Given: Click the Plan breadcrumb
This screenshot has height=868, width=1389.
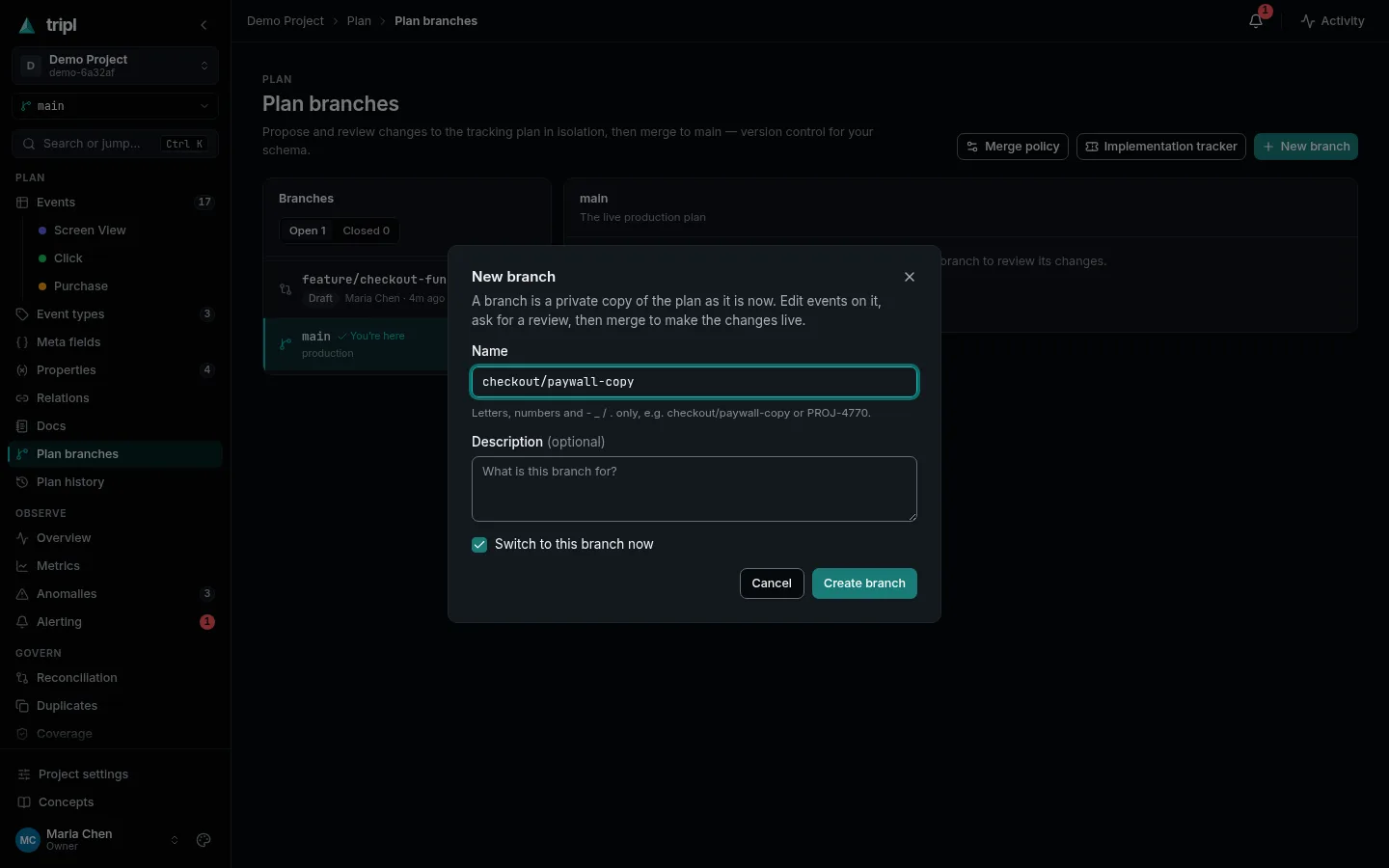Looking at the screenshot, I should 359,21.
